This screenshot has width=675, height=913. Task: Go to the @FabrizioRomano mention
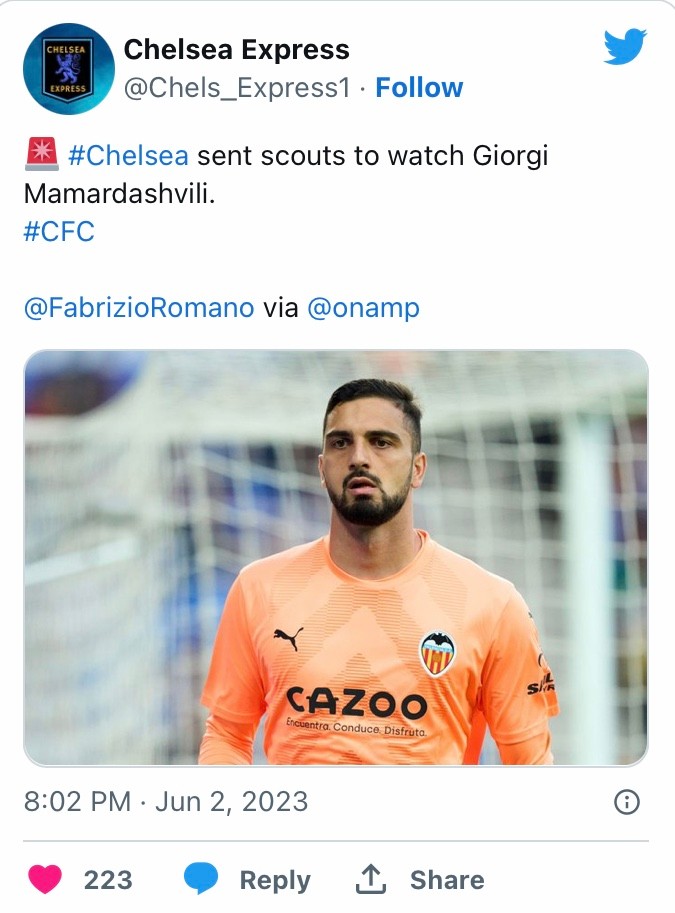pyautogui.click(x=139, y=308)
